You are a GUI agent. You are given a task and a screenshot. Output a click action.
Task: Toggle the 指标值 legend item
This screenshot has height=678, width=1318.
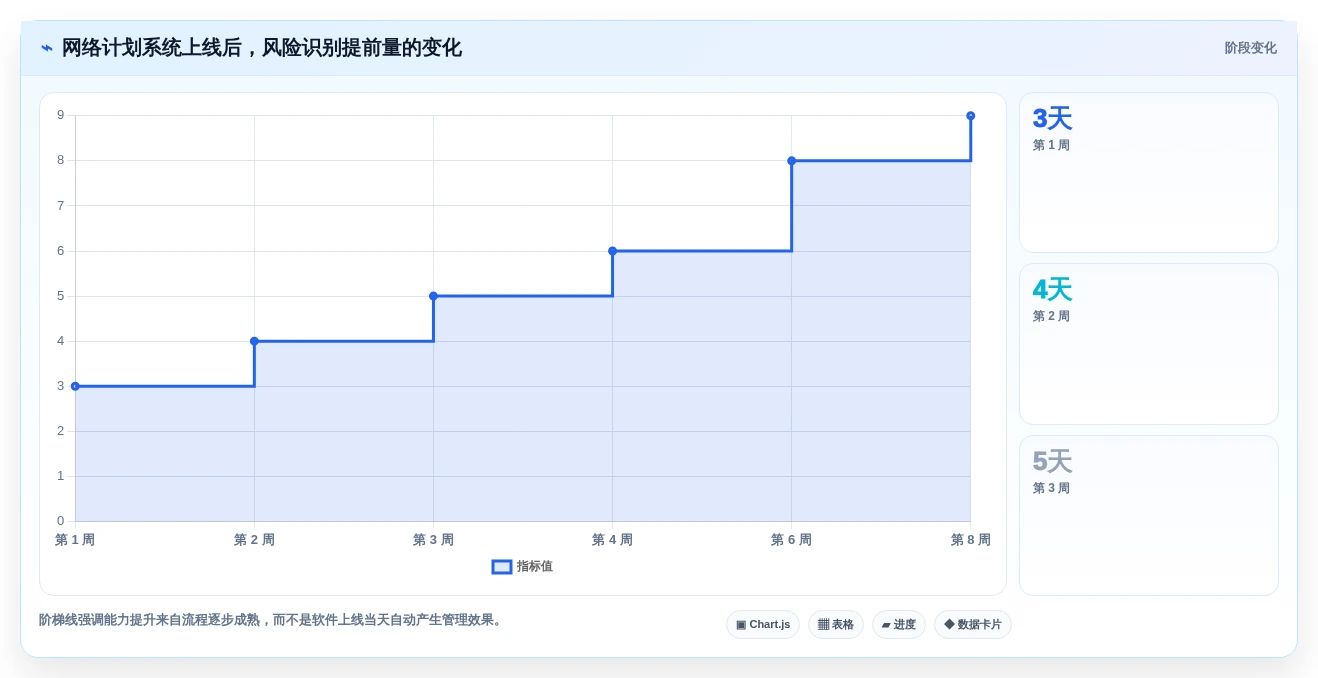point(522,566)
